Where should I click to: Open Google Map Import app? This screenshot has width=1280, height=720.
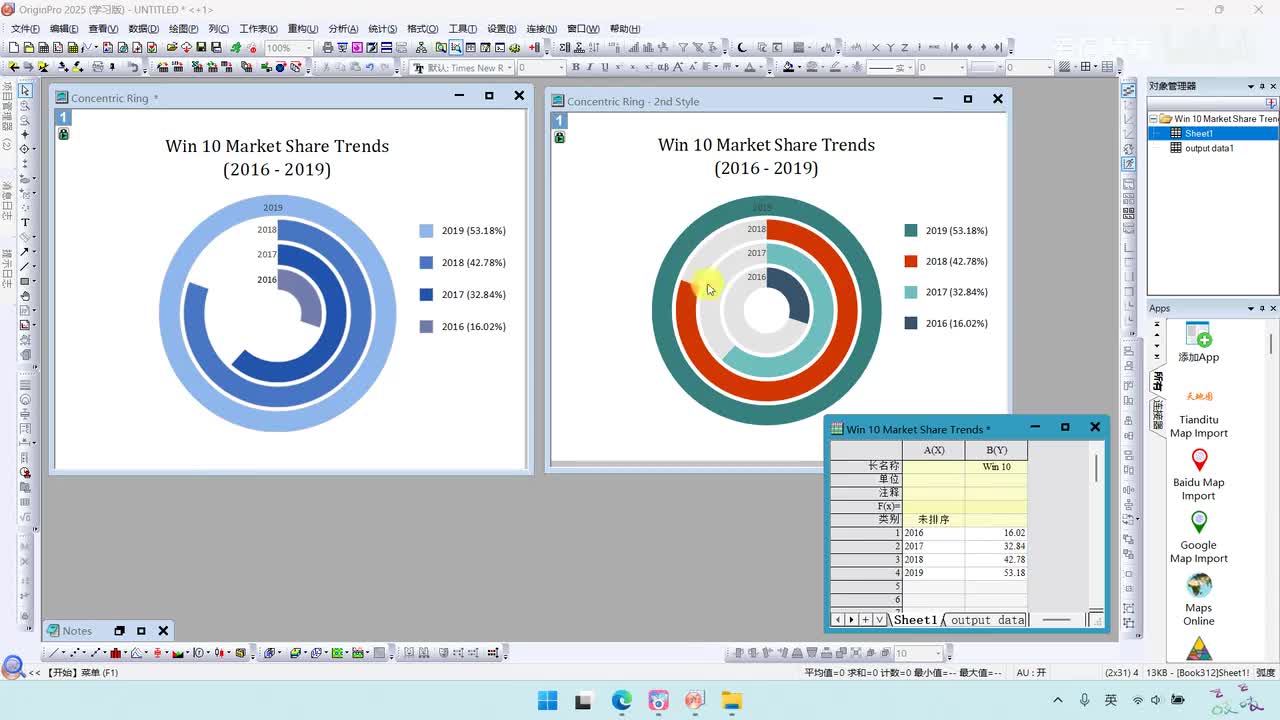pos(1198,537)
